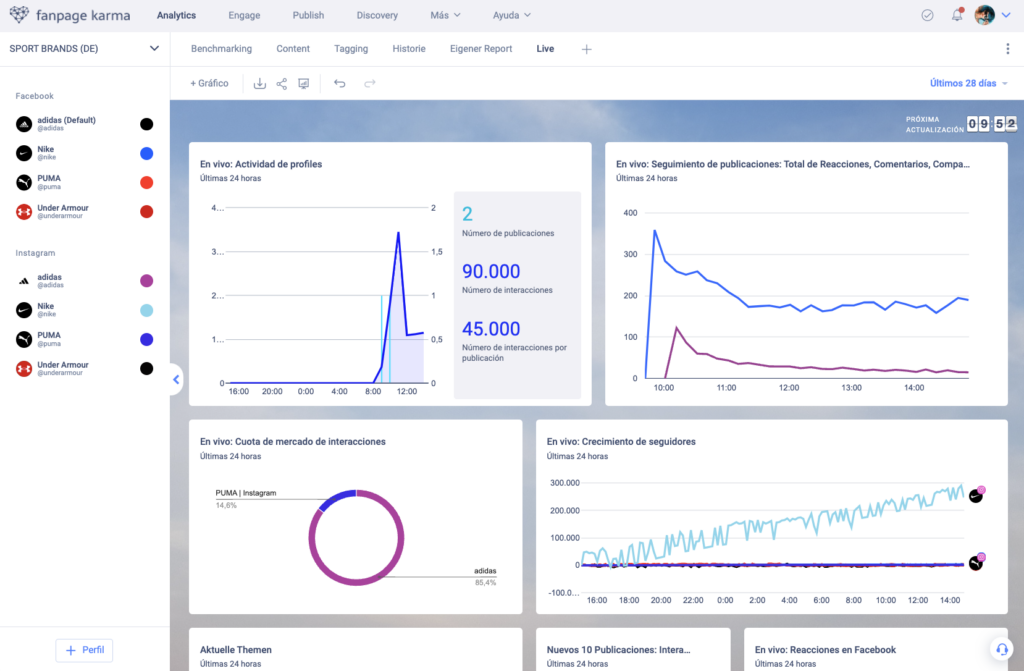This screenshot has height=671, width=1024.
Task: Switch to the Content tab
Action: click(x=293, y=48)
